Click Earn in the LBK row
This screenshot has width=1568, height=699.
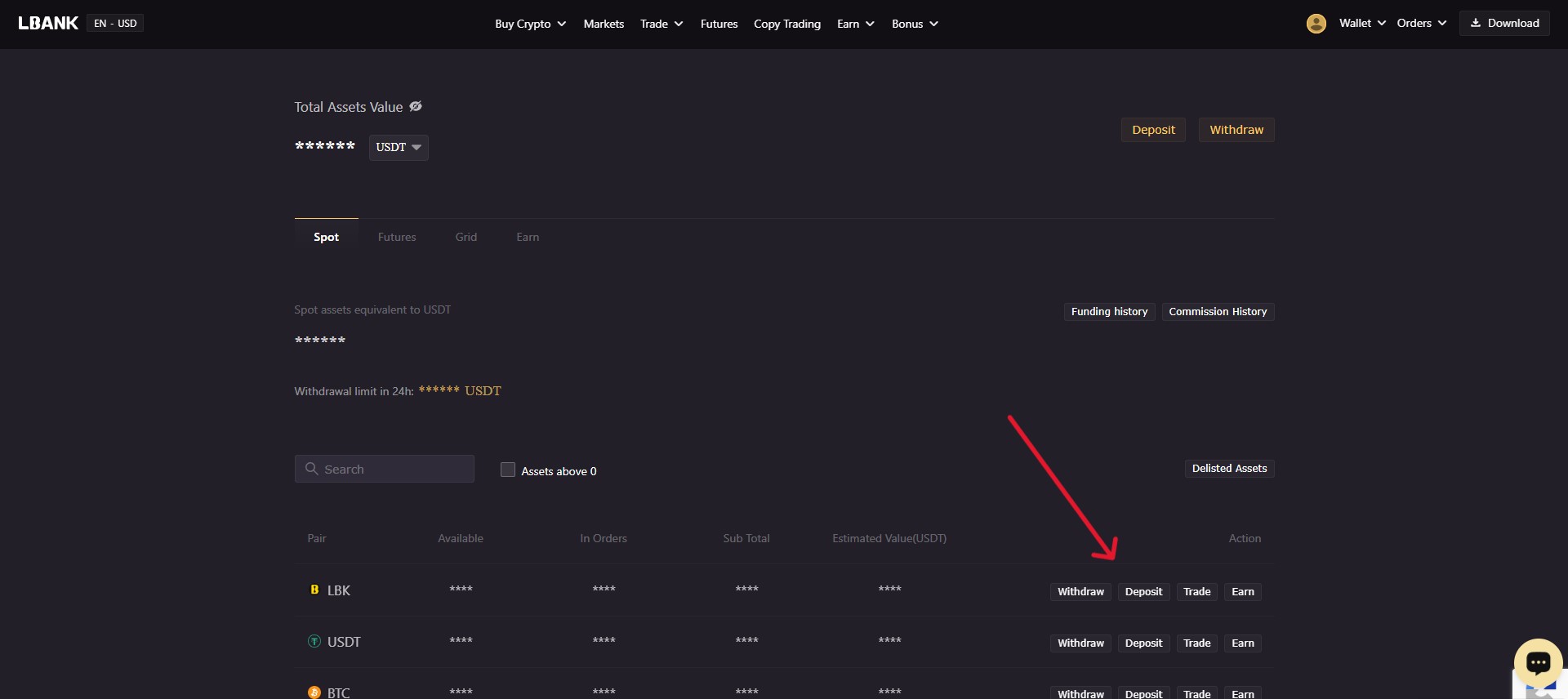point(1242,591)
